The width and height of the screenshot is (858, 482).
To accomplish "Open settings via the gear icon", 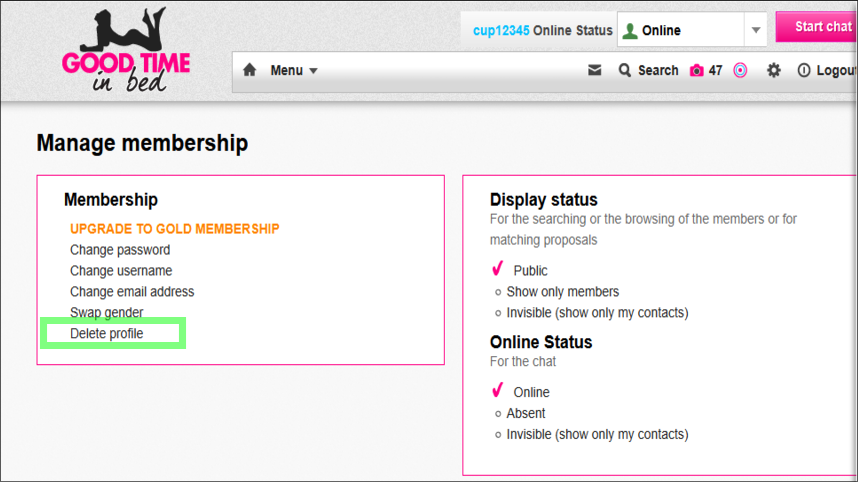I will (773, 71).
